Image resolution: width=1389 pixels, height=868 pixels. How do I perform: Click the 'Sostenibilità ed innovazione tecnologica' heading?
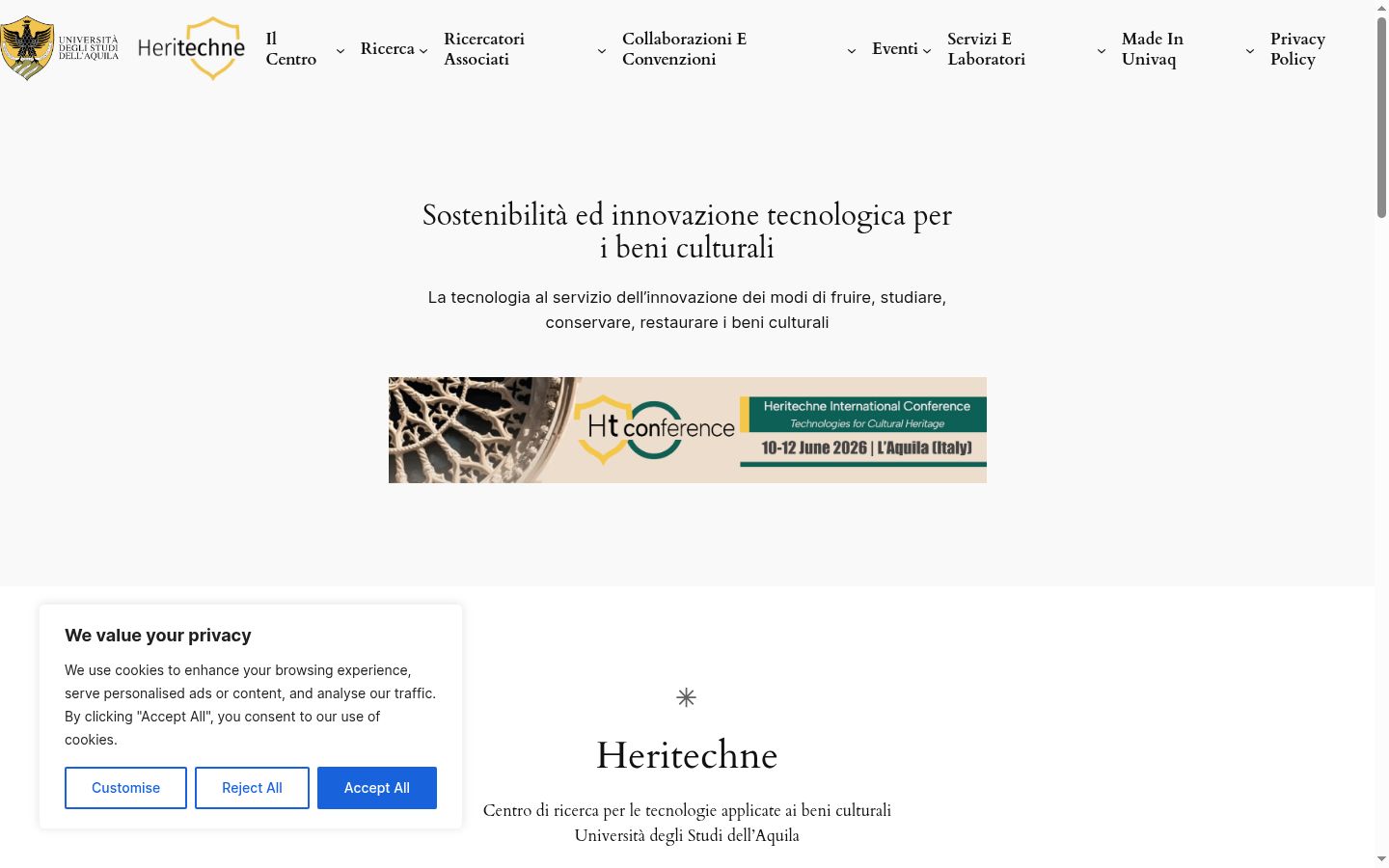tap(688, 231)
